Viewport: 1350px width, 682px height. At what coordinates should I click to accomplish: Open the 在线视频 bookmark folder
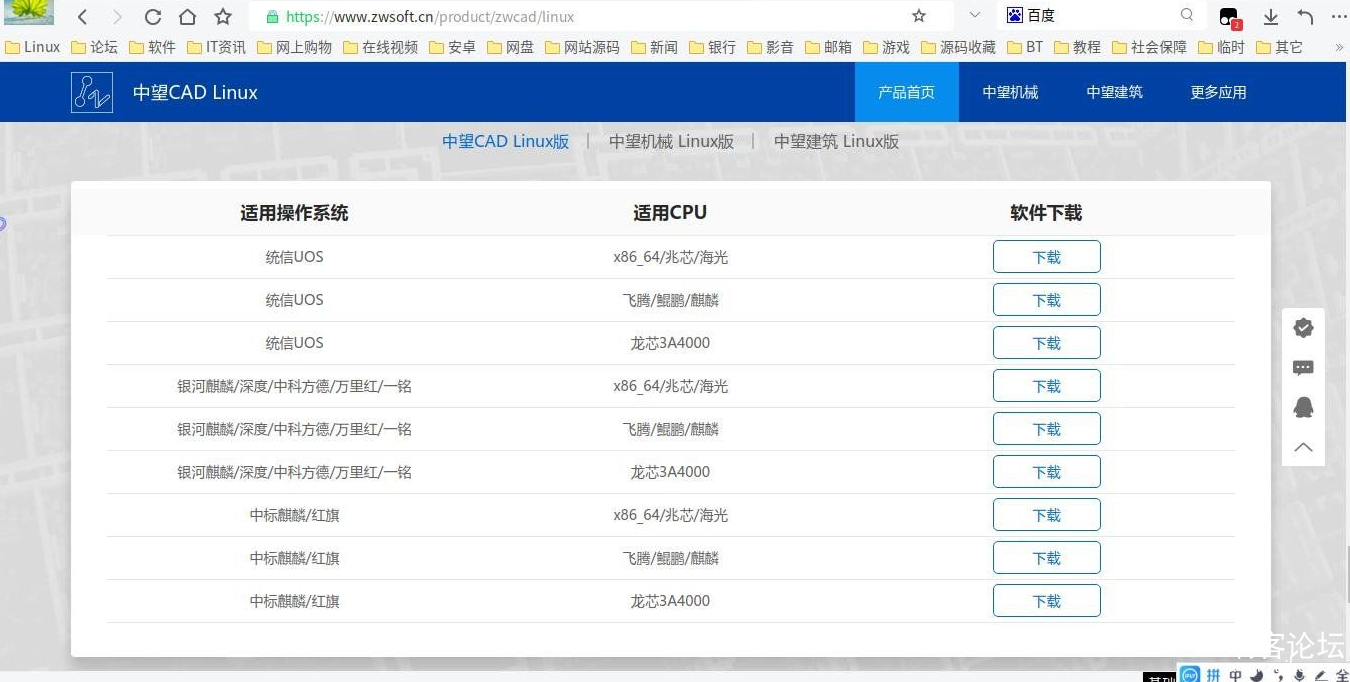coord(380,47)
